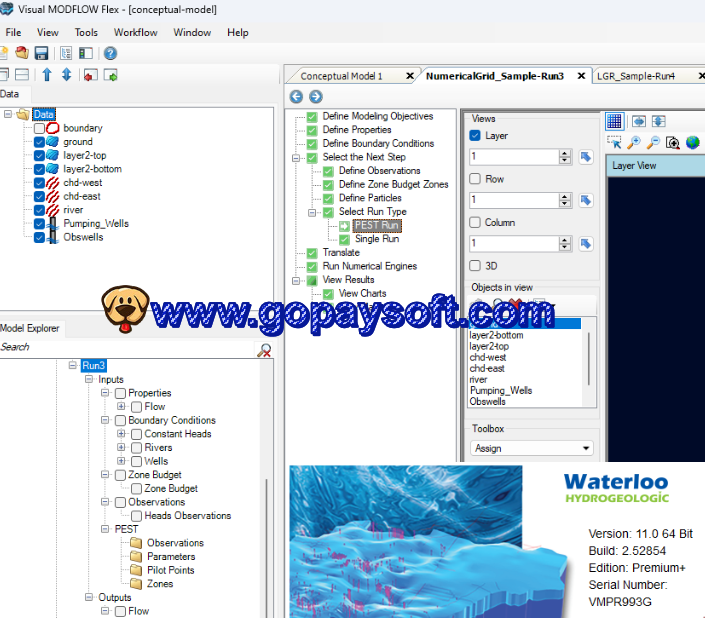705x618 pixels.
Task: Go to the Translate workflow step
Action: (341, 253)
